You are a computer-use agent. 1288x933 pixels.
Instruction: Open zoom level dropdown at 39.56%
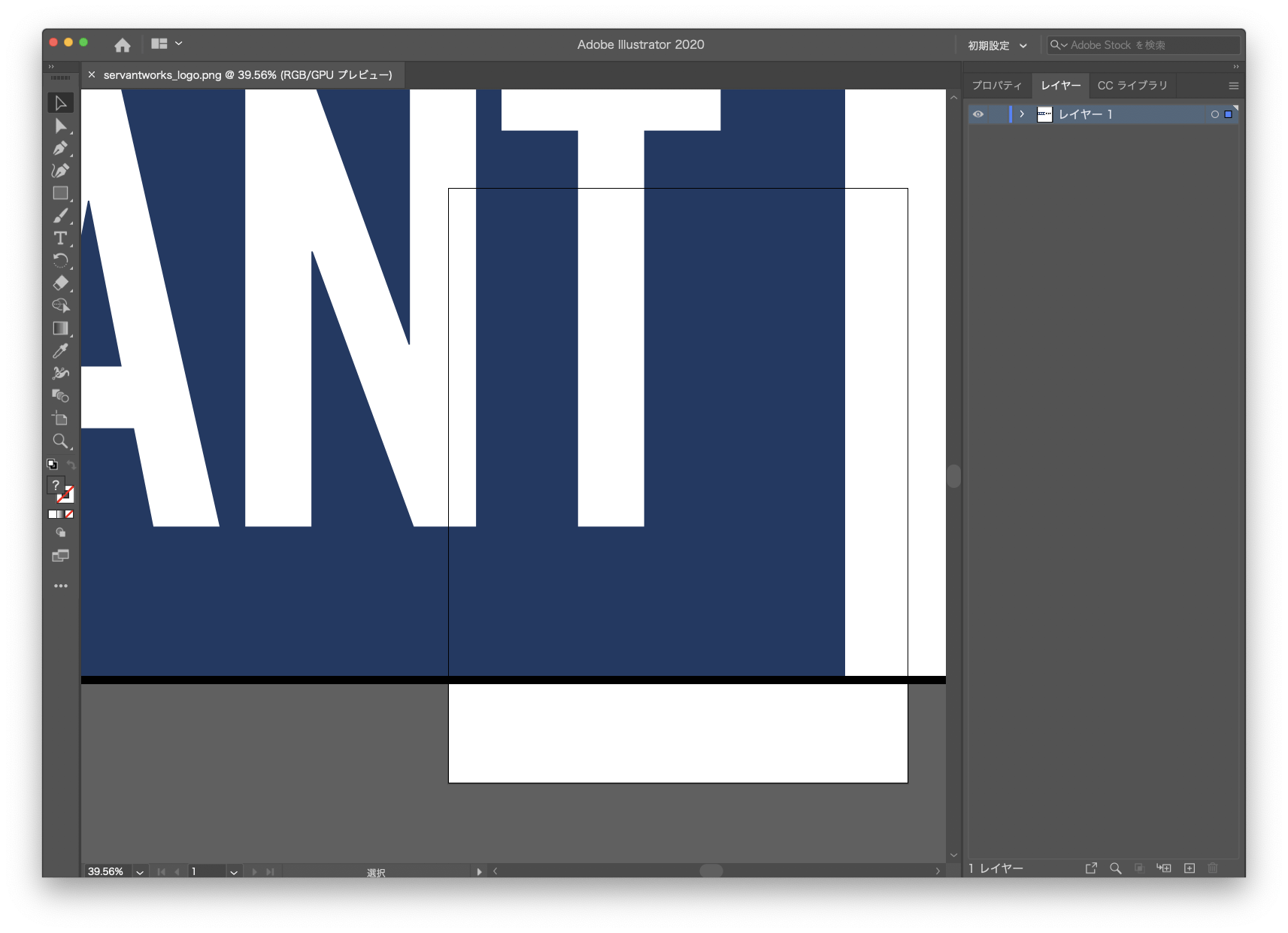(x=140, y=872)
